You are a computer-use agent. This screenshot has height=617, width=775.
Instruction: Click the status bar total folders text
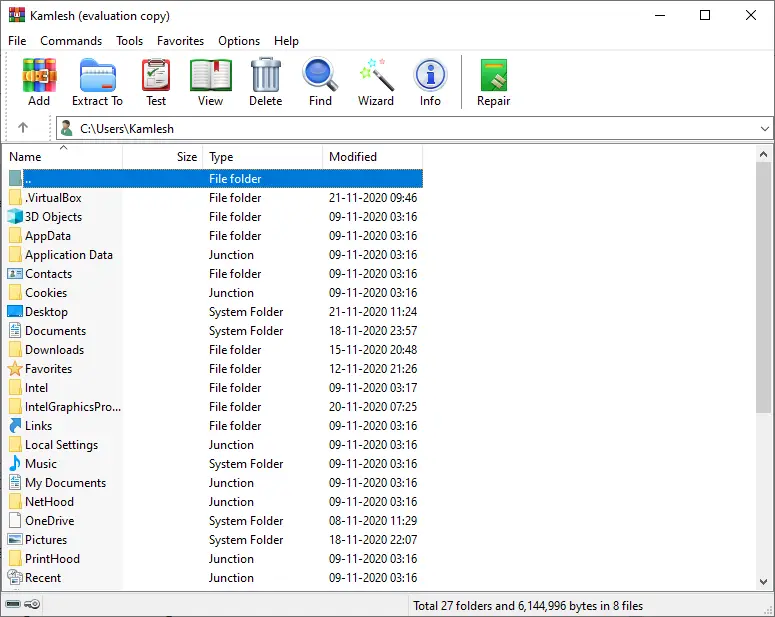tap(528, 606)
